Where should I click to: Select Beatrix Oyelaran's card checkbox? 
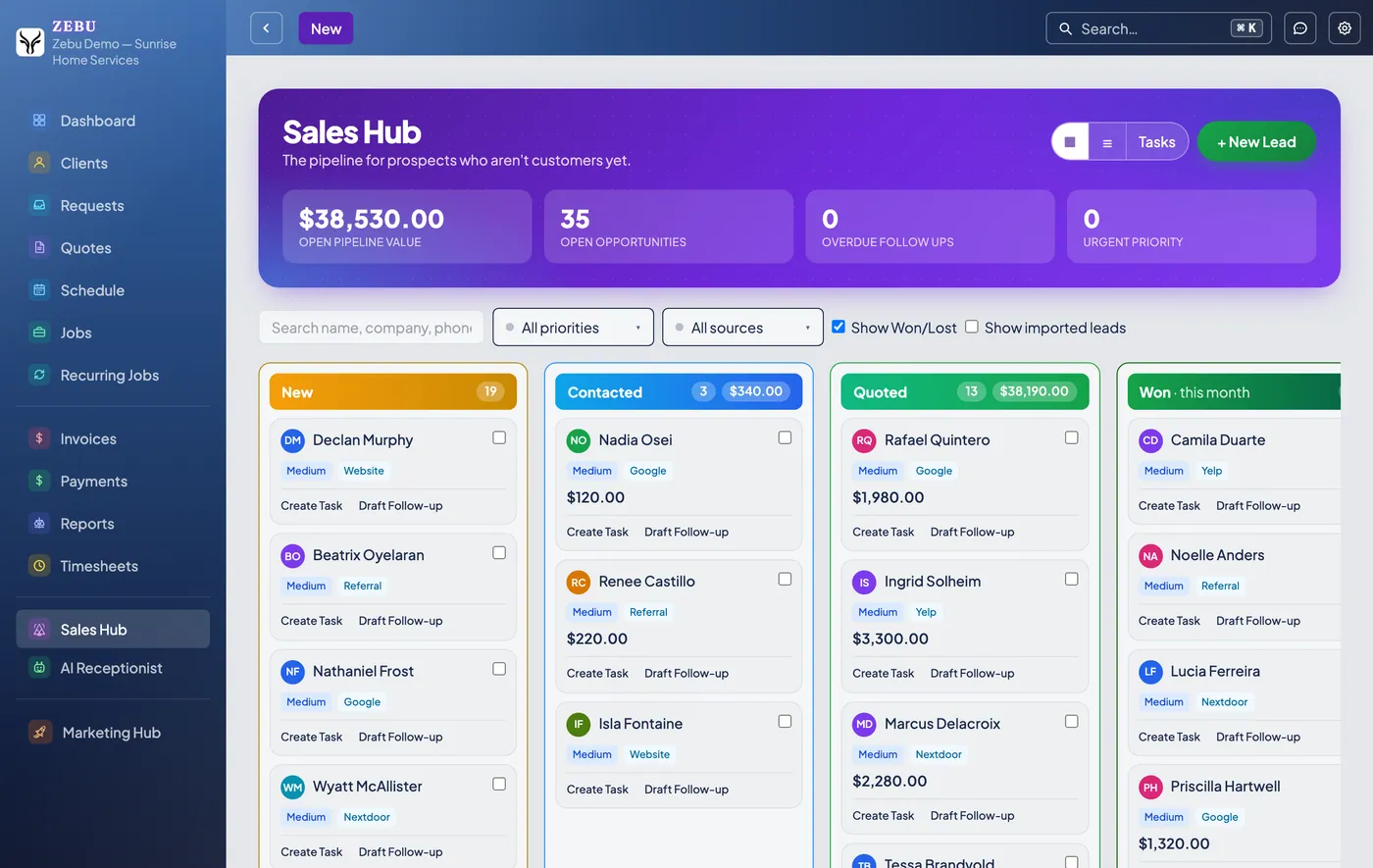[499, 553]
